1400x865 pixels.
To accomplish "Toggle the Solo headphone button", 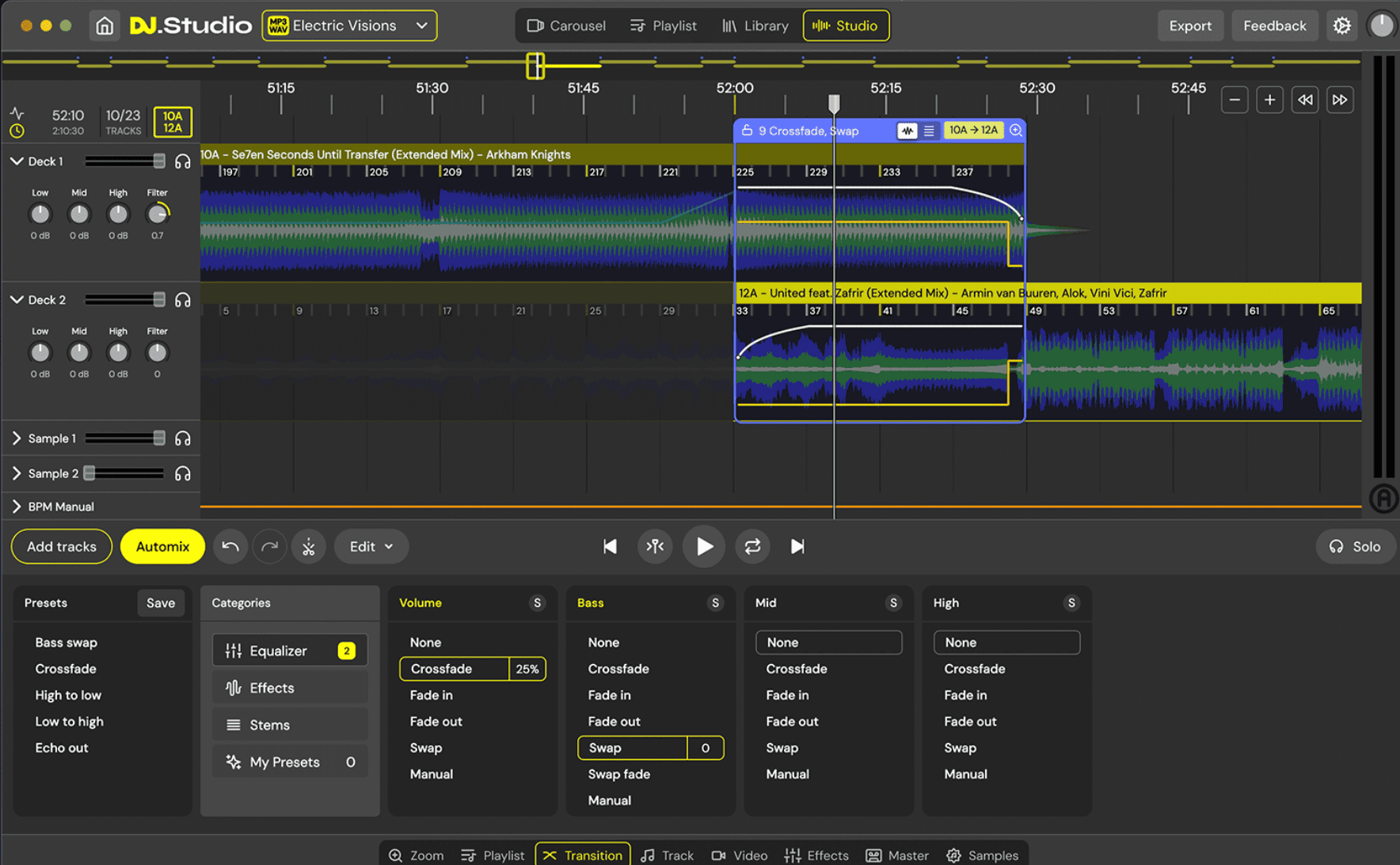I will (x=1355, y=546).
